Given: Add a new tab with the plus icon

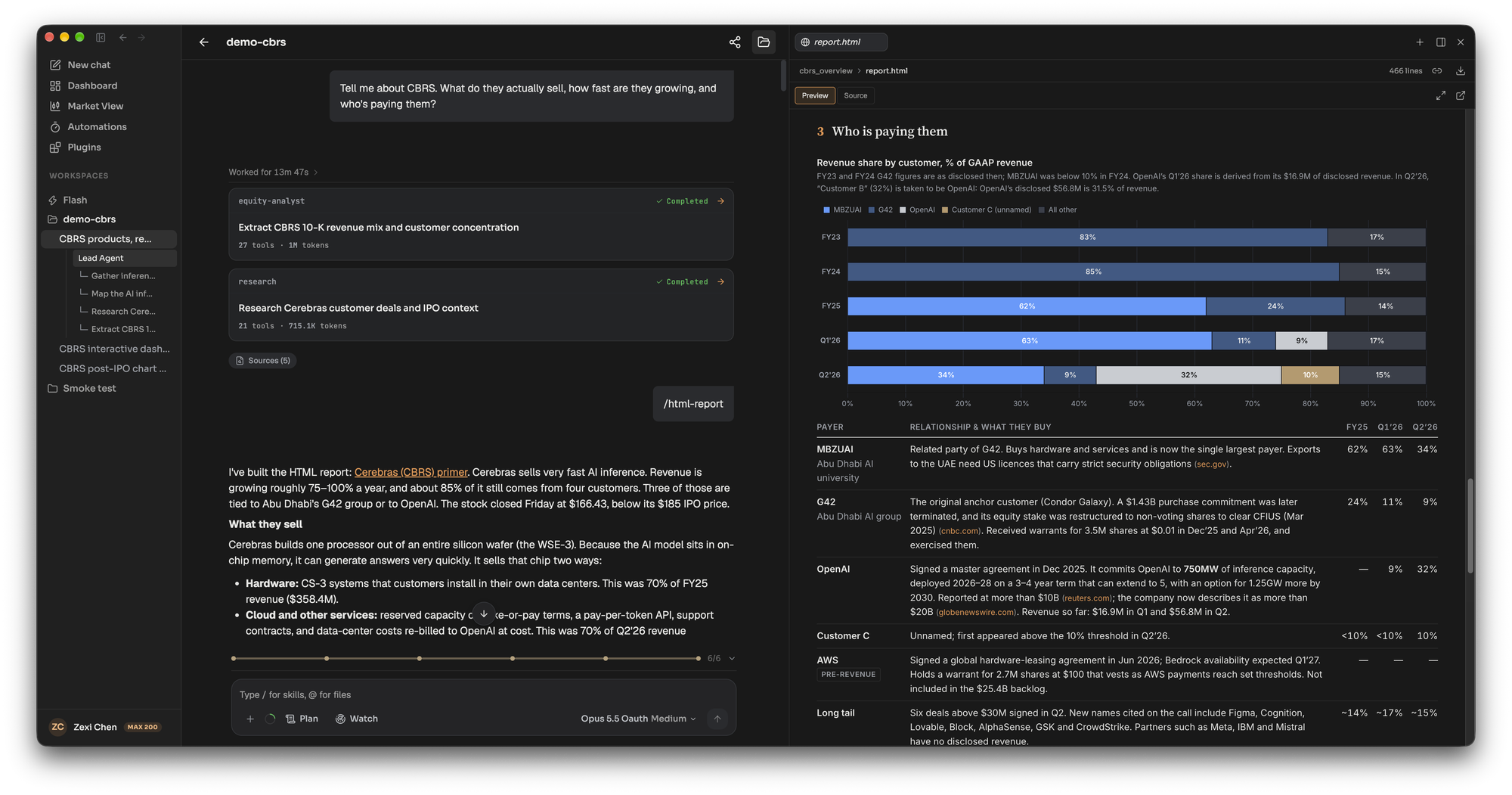Looking at the screenshot, I should [1420, 42].
